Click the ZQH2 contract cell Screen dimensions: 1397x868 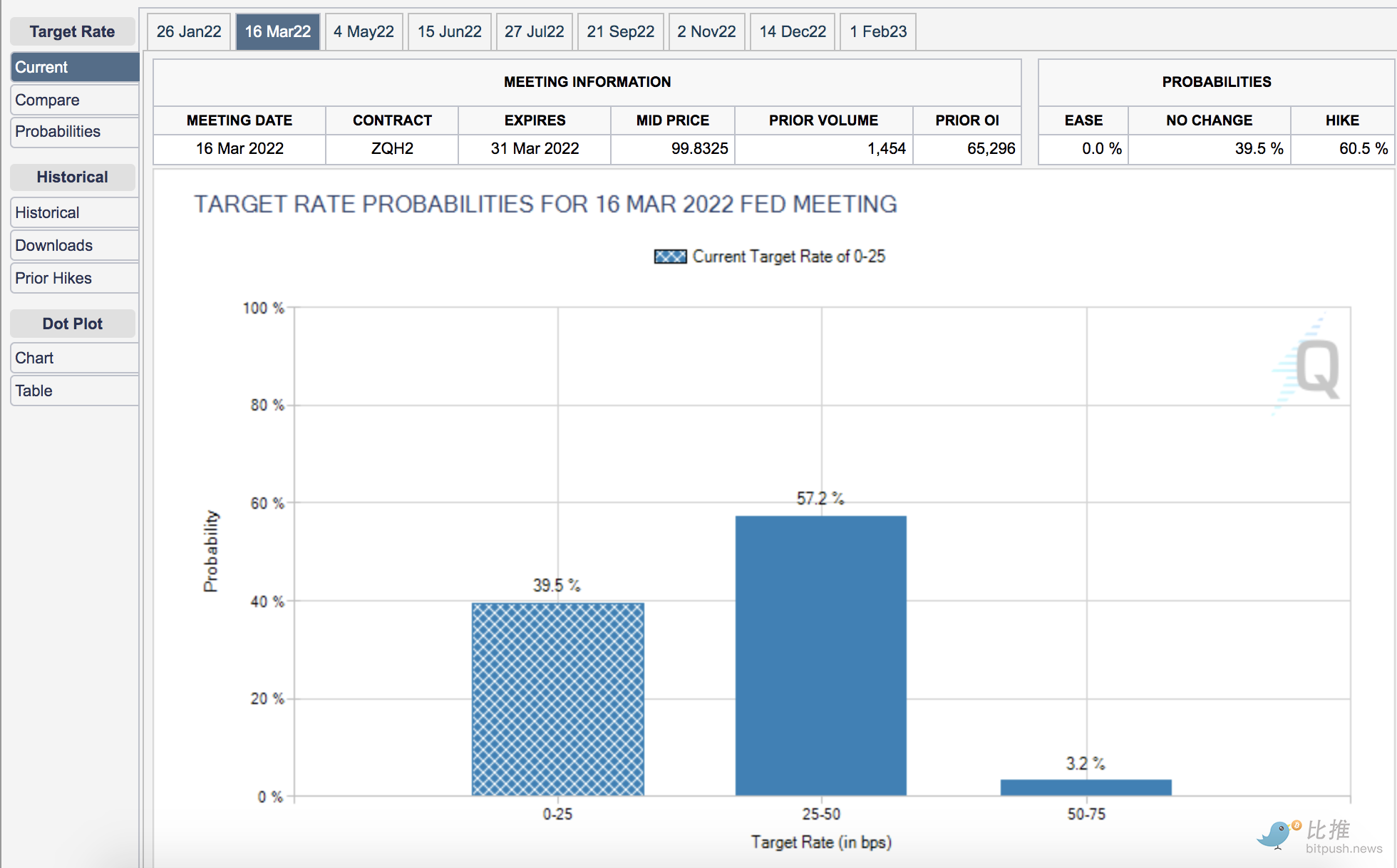392,148
